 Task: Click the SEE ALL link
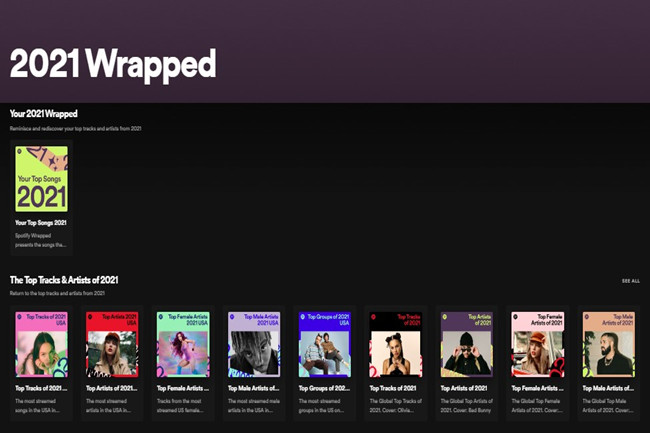(x=631, y=281)
